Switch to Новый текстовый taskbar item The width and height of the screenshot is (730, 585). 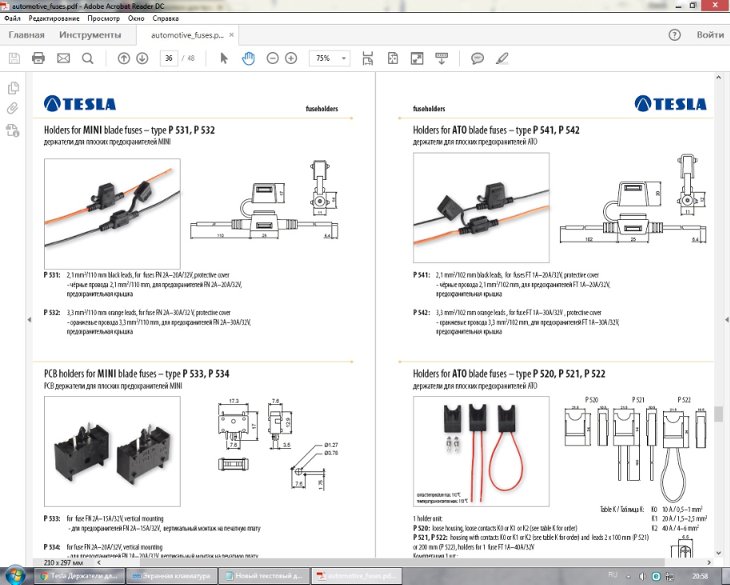point(264,576)
